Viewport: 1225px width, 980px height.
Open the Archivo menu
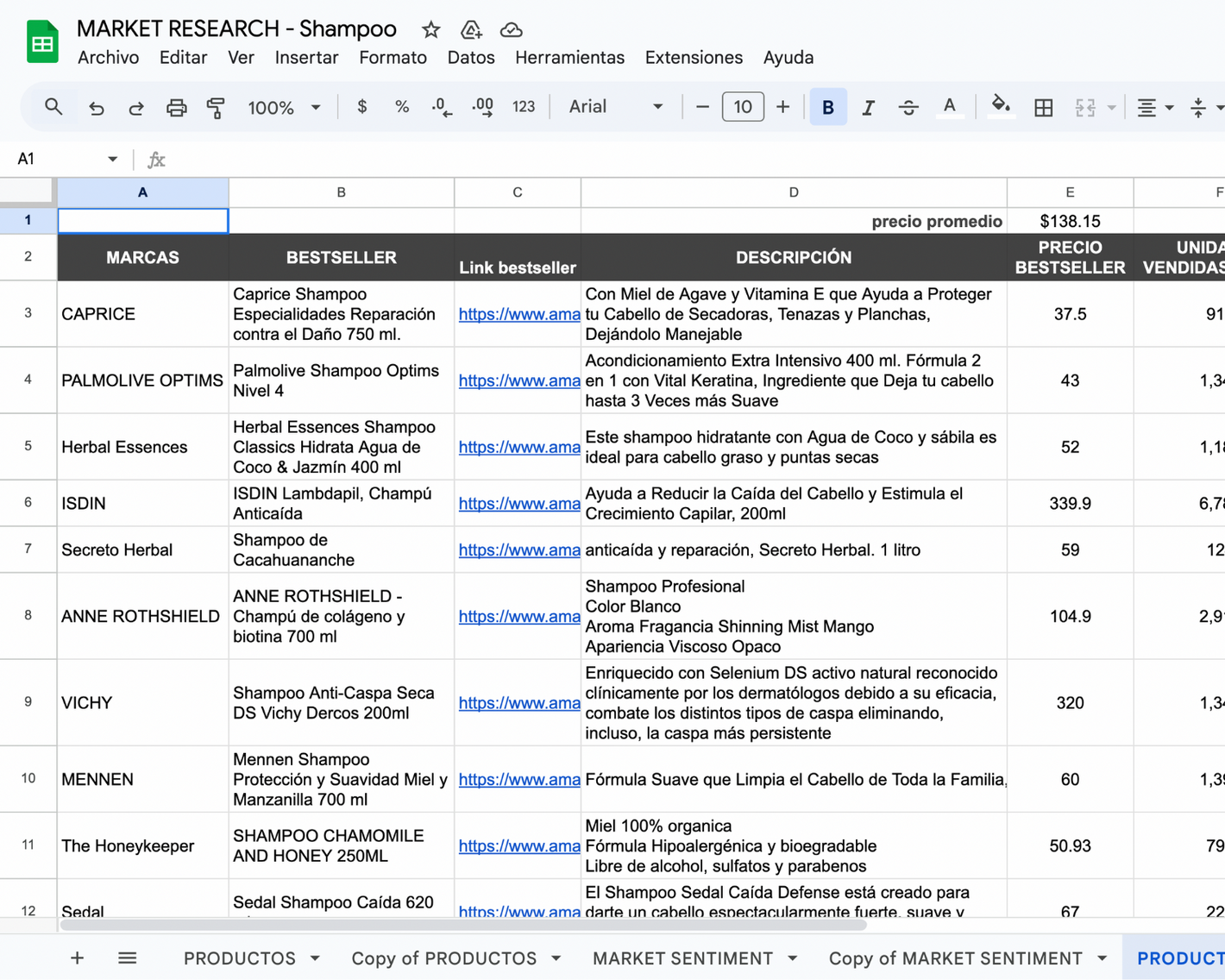[x=108, y=58]
